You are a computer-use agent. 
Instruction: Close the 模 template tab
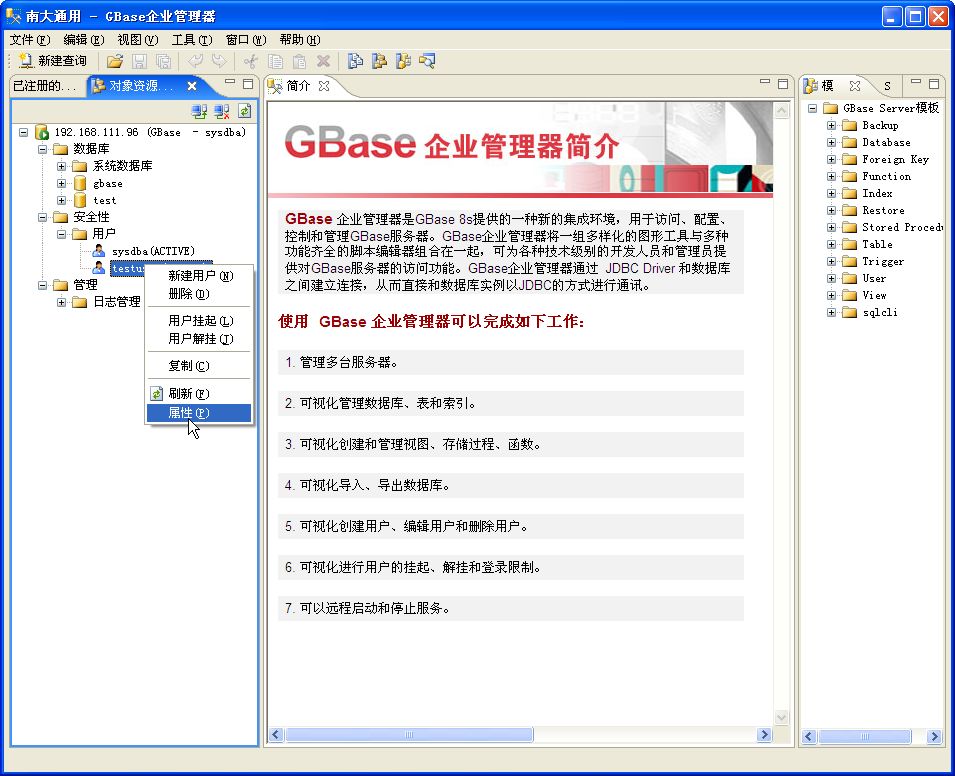pos(855,86)
